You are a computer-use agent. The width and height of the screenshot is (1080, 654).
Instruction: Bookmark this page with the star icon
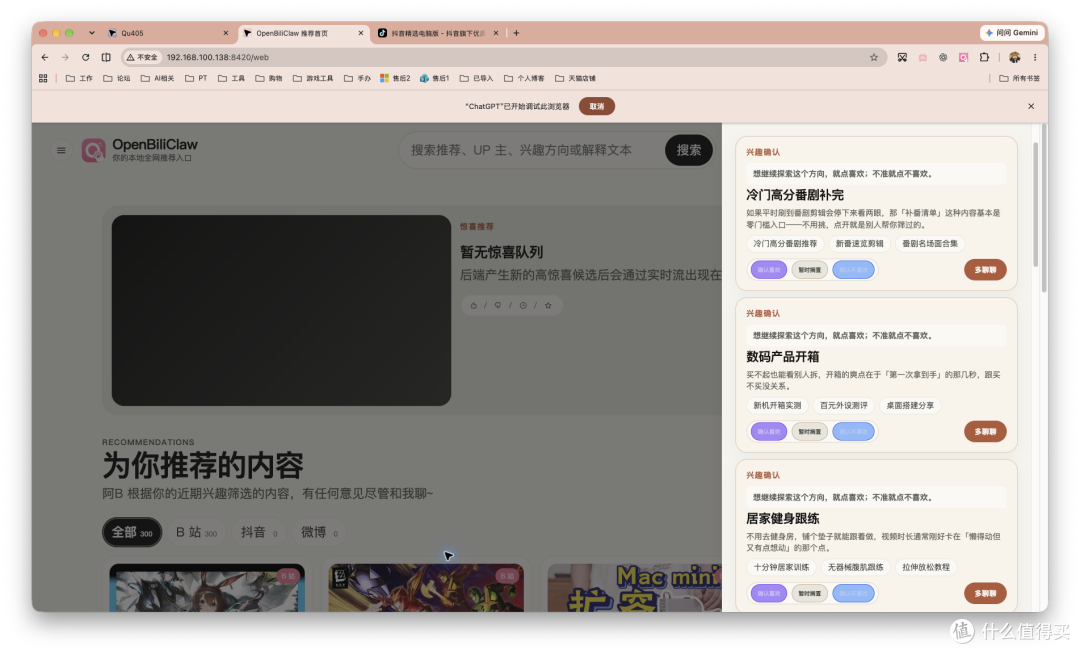[x=874, y=57]
